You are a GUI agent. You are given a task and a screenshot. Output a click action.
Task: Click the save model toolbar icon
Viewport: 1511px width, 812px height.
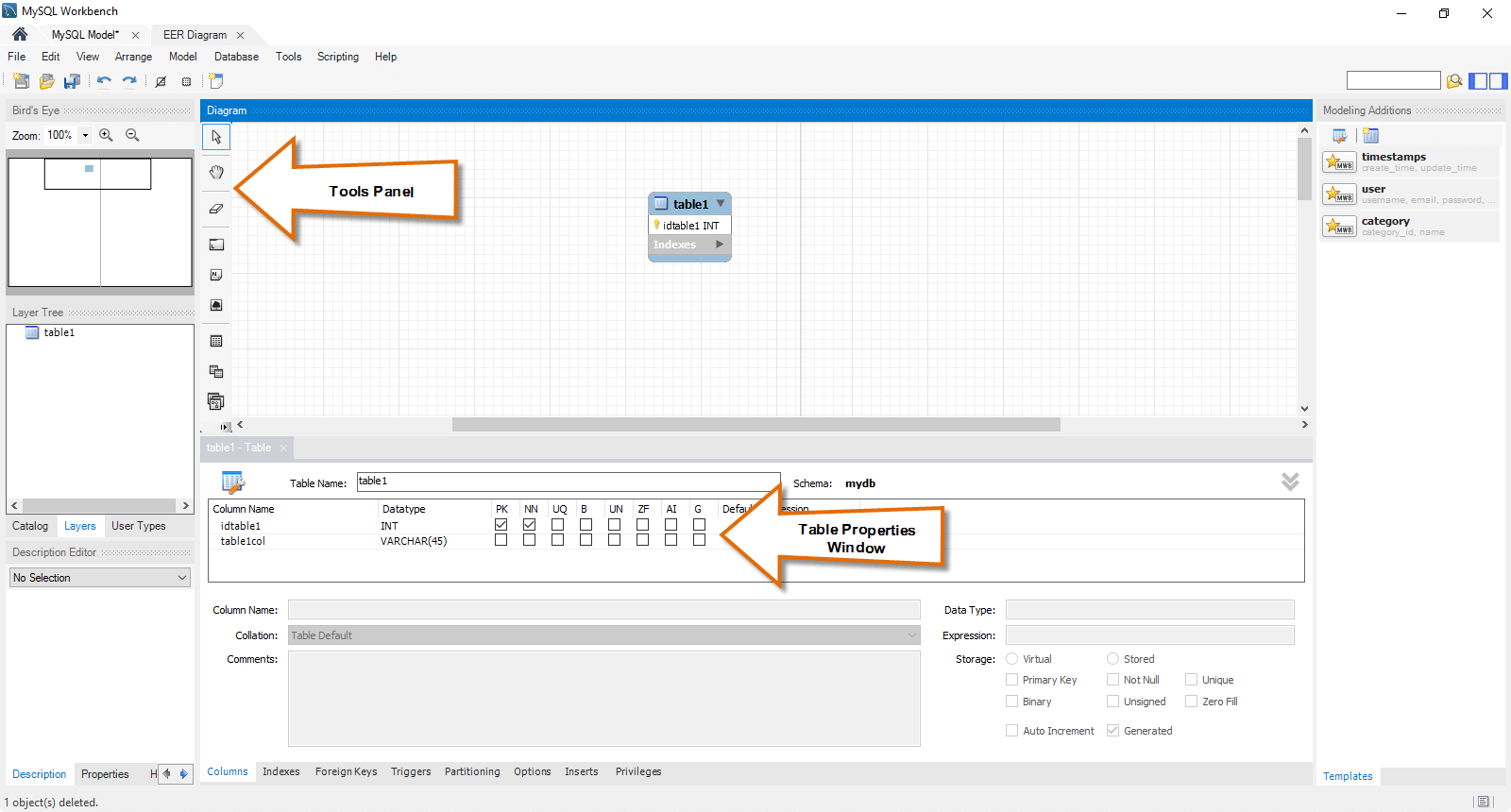(72, 81)
